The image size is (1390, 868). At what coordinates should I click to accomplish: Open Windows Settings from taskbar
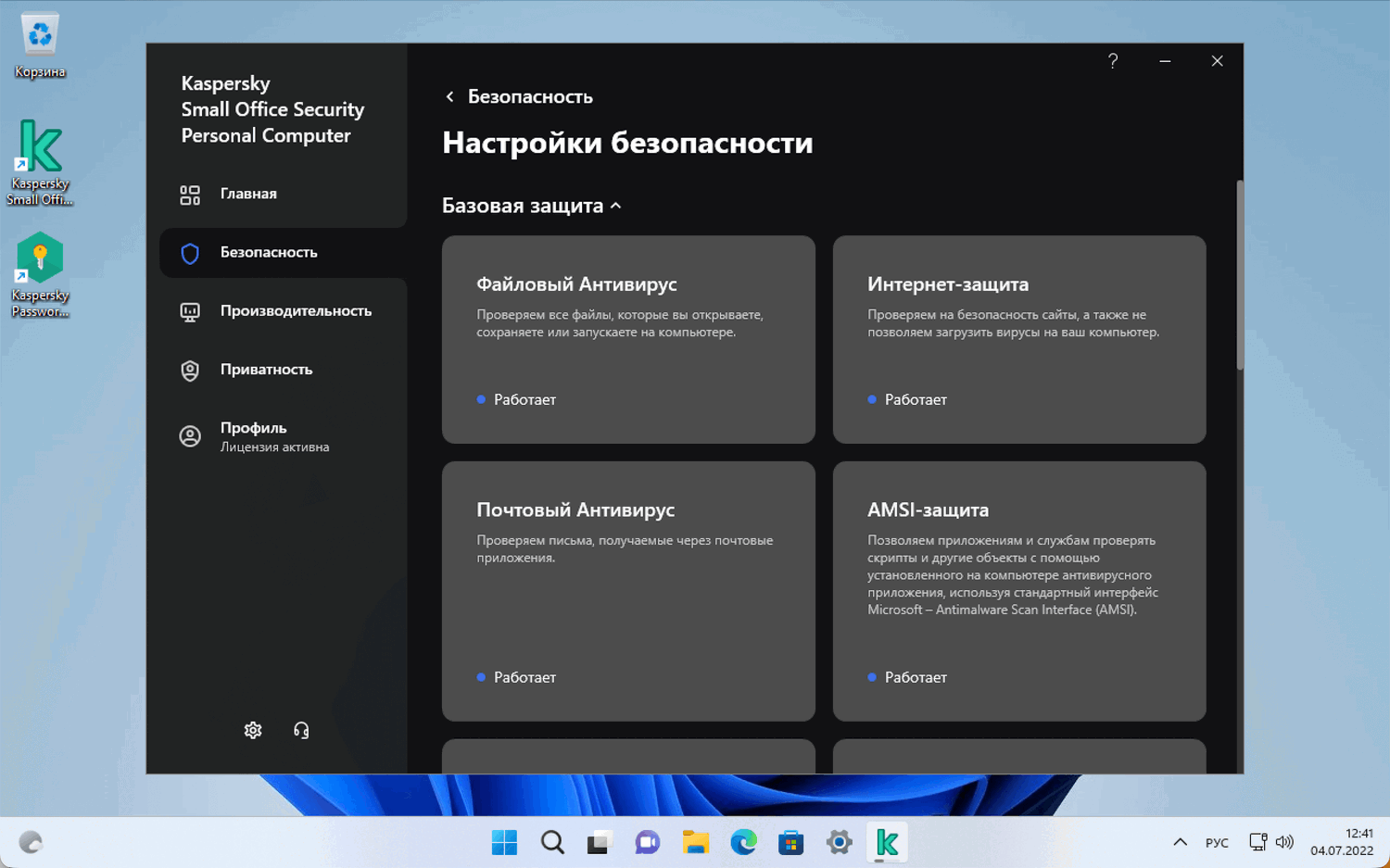click(839, 842)
